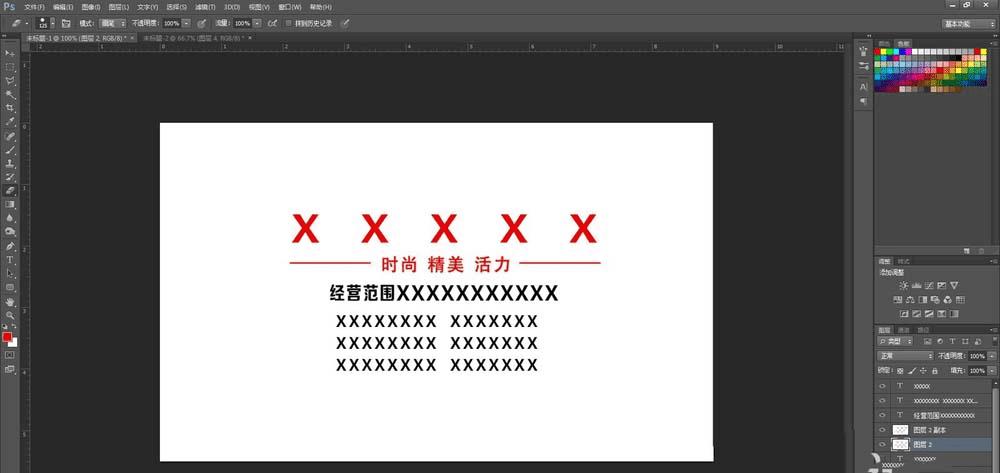The image size is (1000, 473).
Task: Select the Zoom tool
Action: point(10,316)
